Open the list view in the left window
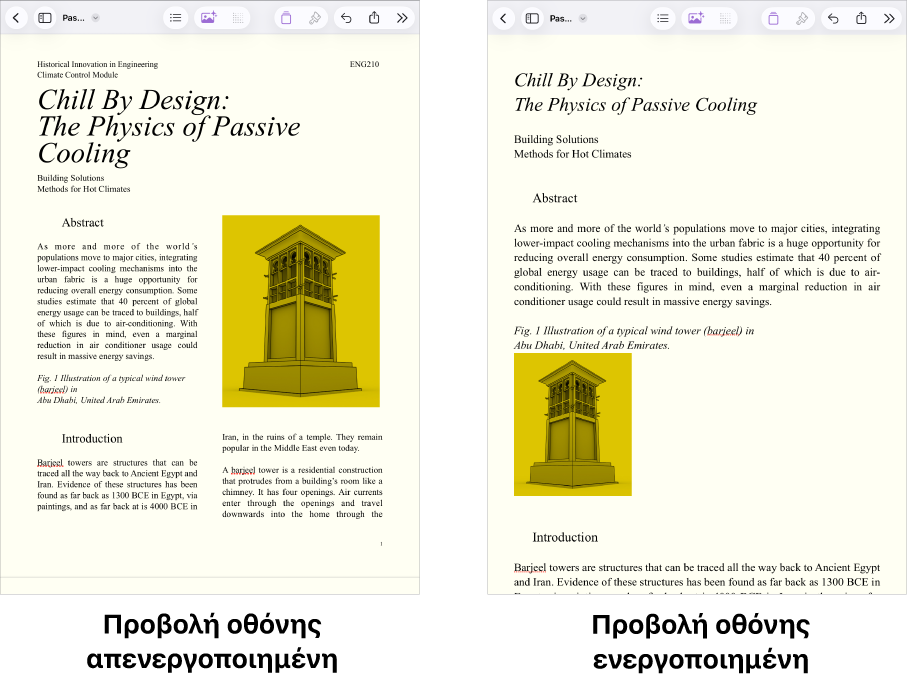Viewport: 907px width, 684px height. coord(176,18)
